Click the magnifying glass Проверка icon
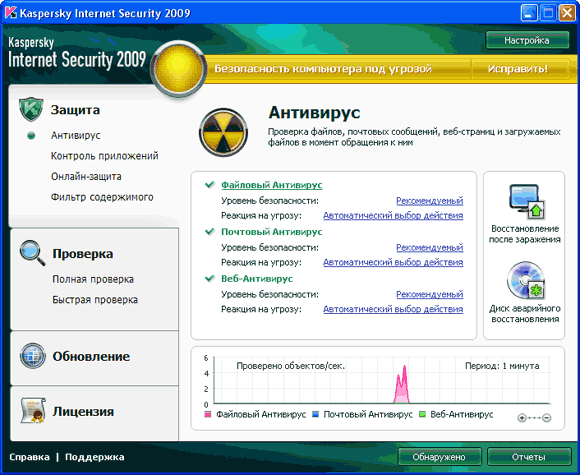 [x=33, y=253]
